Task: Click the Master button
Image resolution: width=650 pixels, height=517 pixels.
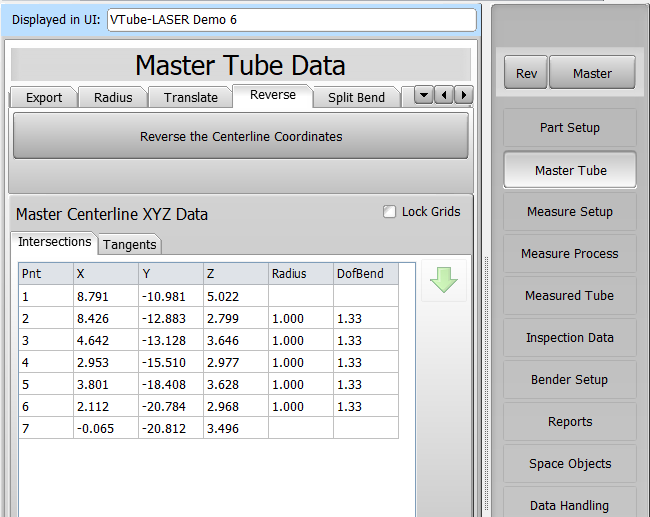Action: (x=592, y=73)
